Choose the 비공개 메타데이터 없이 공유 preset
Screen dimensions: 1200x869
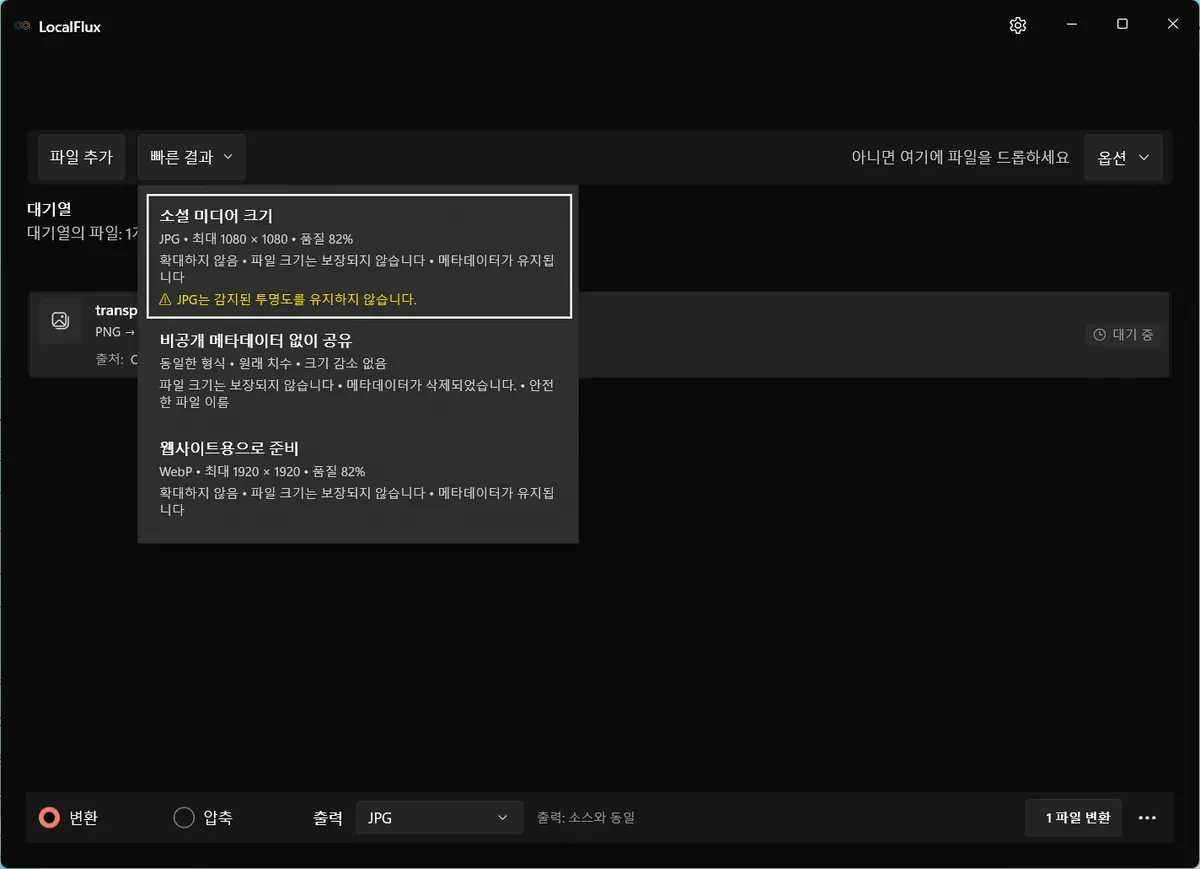click(359, 370)
